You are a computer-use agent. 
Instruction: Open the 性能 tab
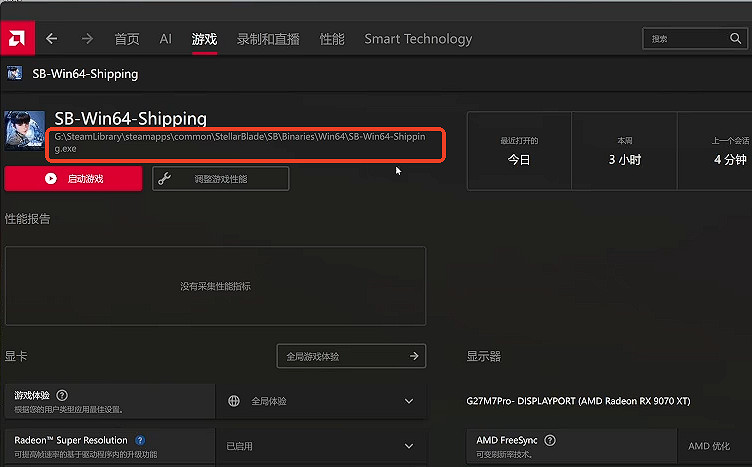(332, 39)
